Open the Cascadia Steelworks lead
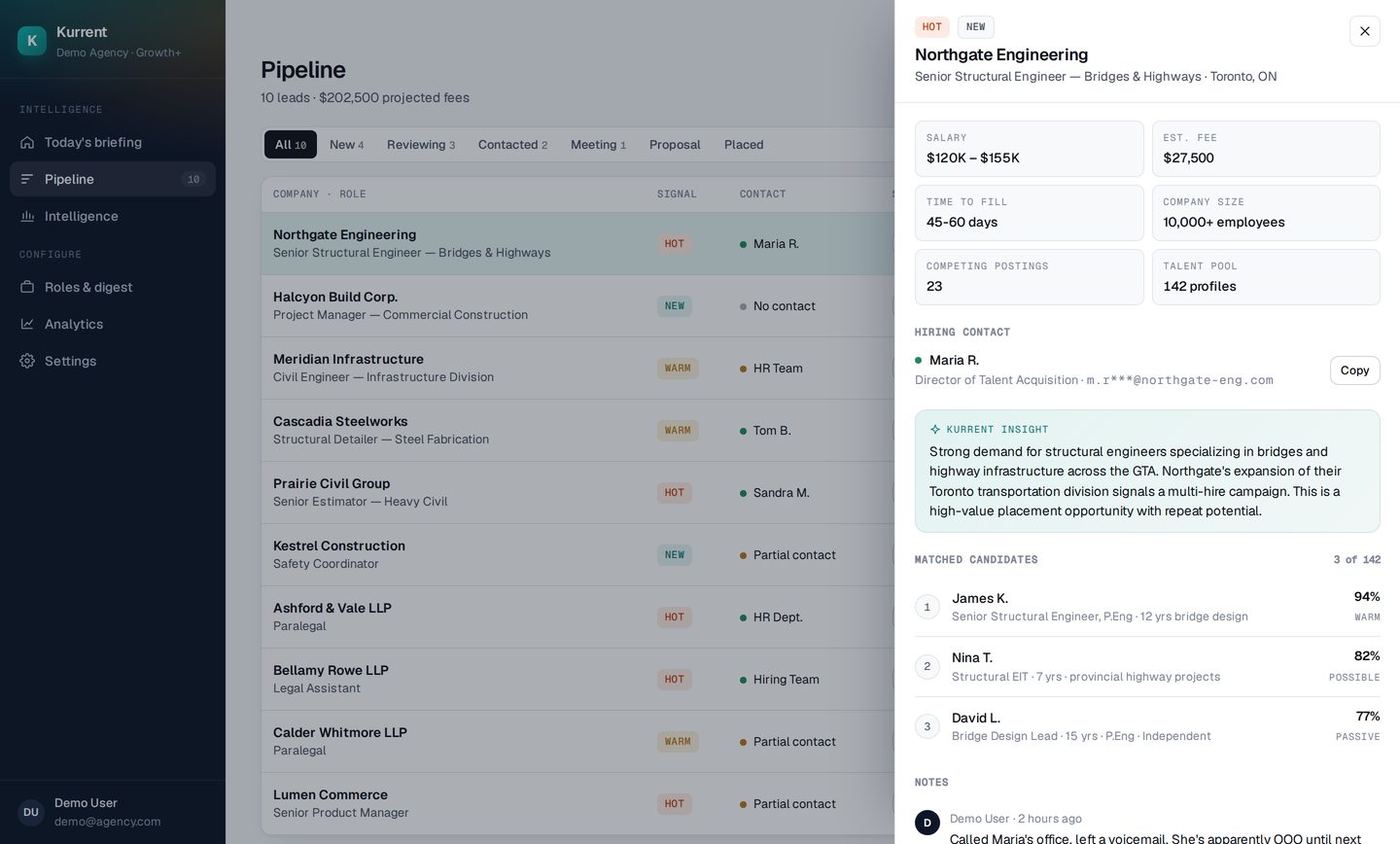 [x=577, y=431]
